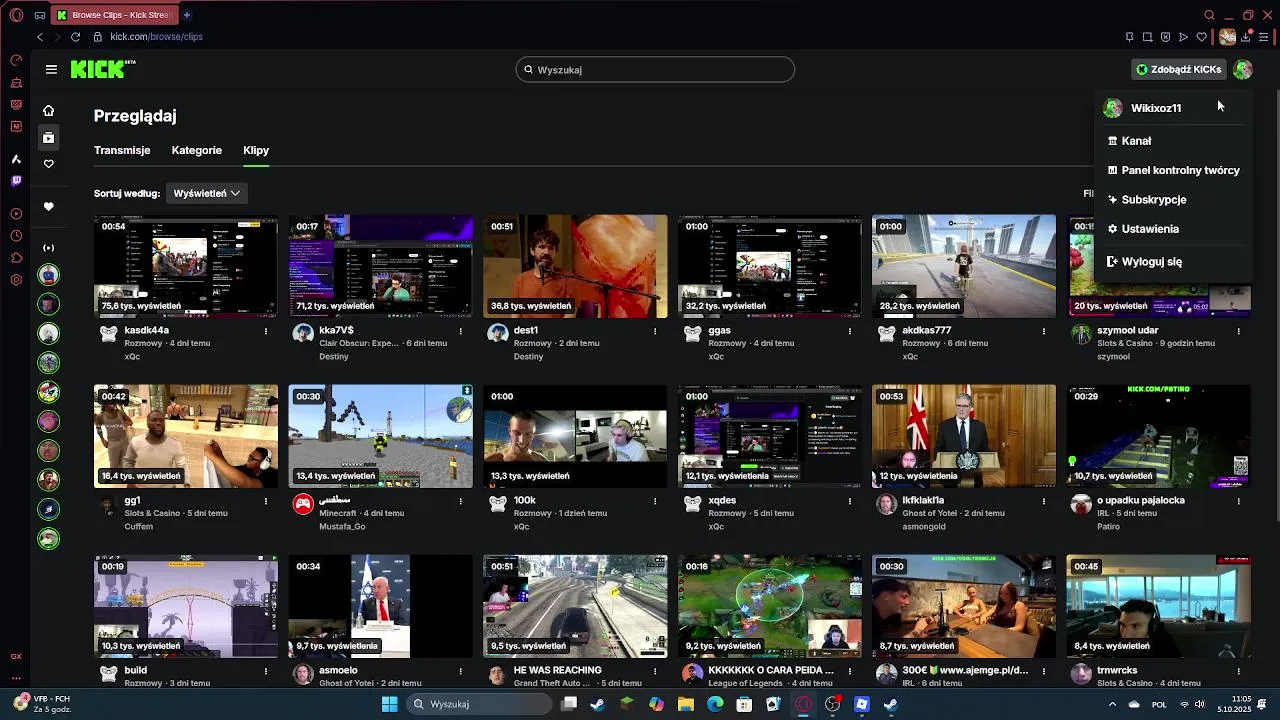Select the Klipy tab
Image resolution: width=1280 pixels, height=720 pixels.
click(256, 150)
